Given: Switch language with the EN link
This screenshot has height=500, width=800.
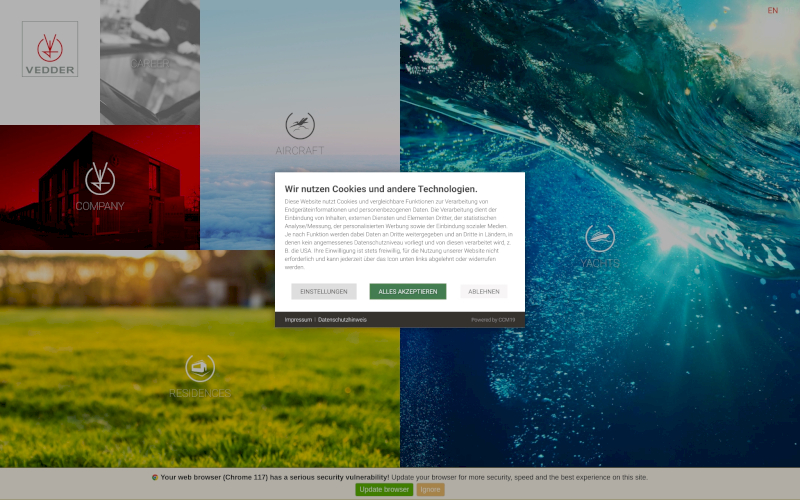Looking at the screenshot, I should (772, 10).
